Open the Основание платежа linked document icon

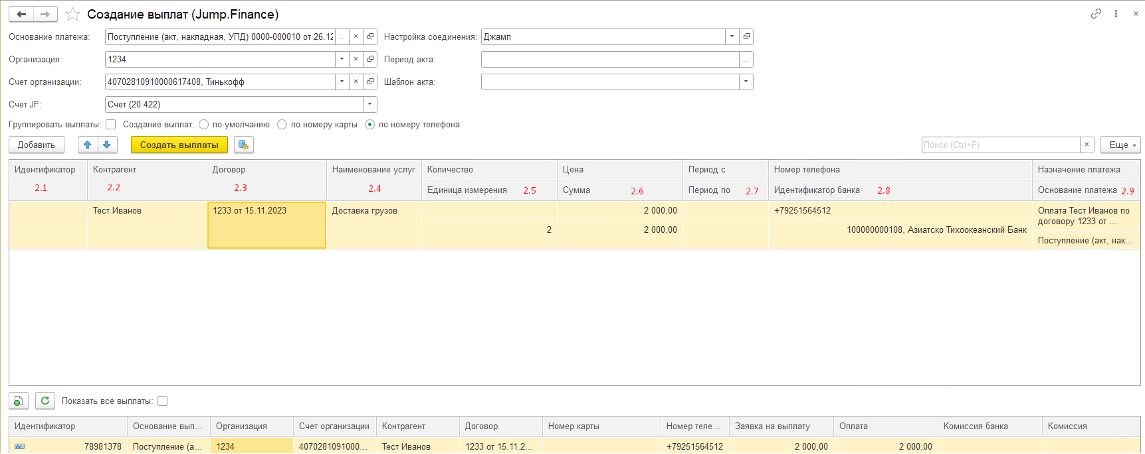click(370, 36)
